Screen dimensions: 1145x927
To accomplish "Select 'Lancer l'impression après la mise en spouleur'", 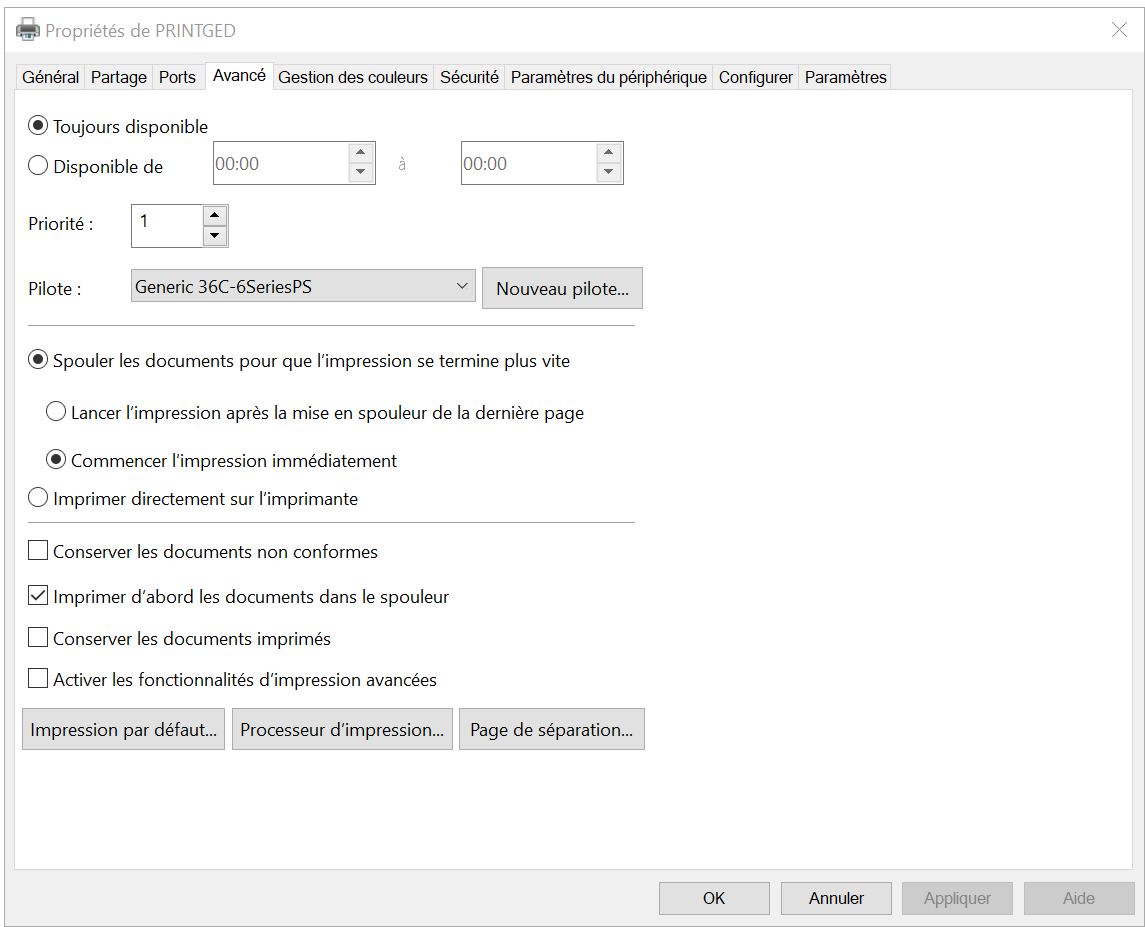I will click(x=57, y=412).
